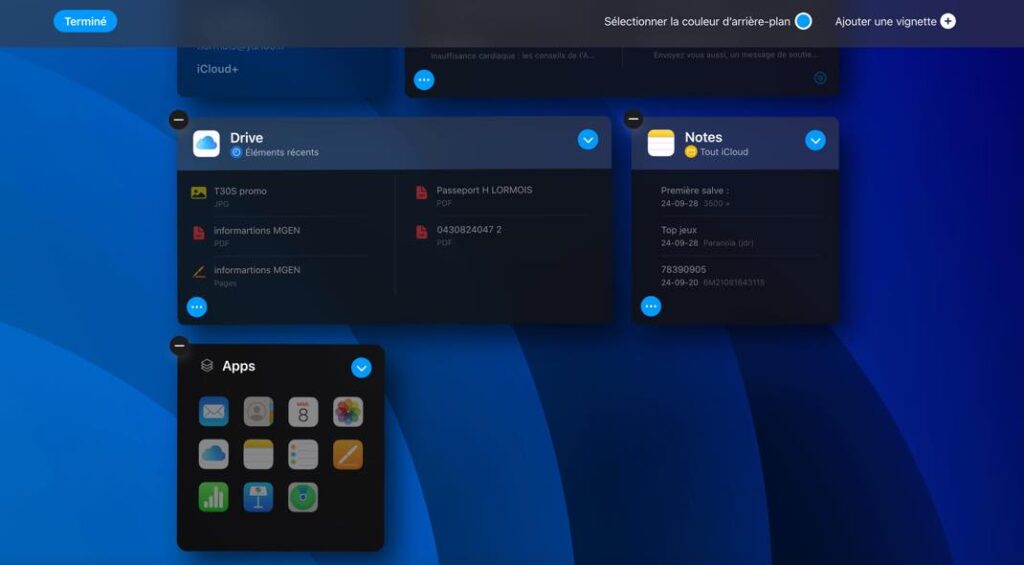Open the informartions MGEN Pages document
Viewport: 1024px width, 565px height.
280,276
